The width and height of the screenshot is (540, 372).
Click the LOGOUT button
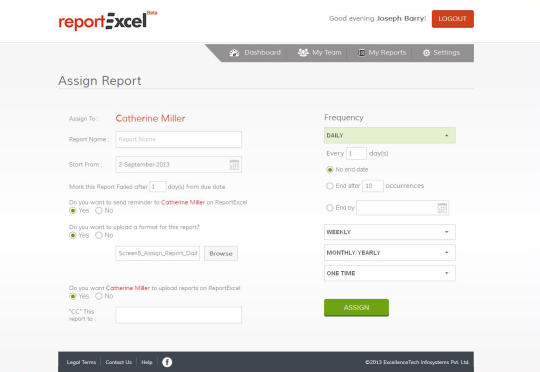[453, 19]
